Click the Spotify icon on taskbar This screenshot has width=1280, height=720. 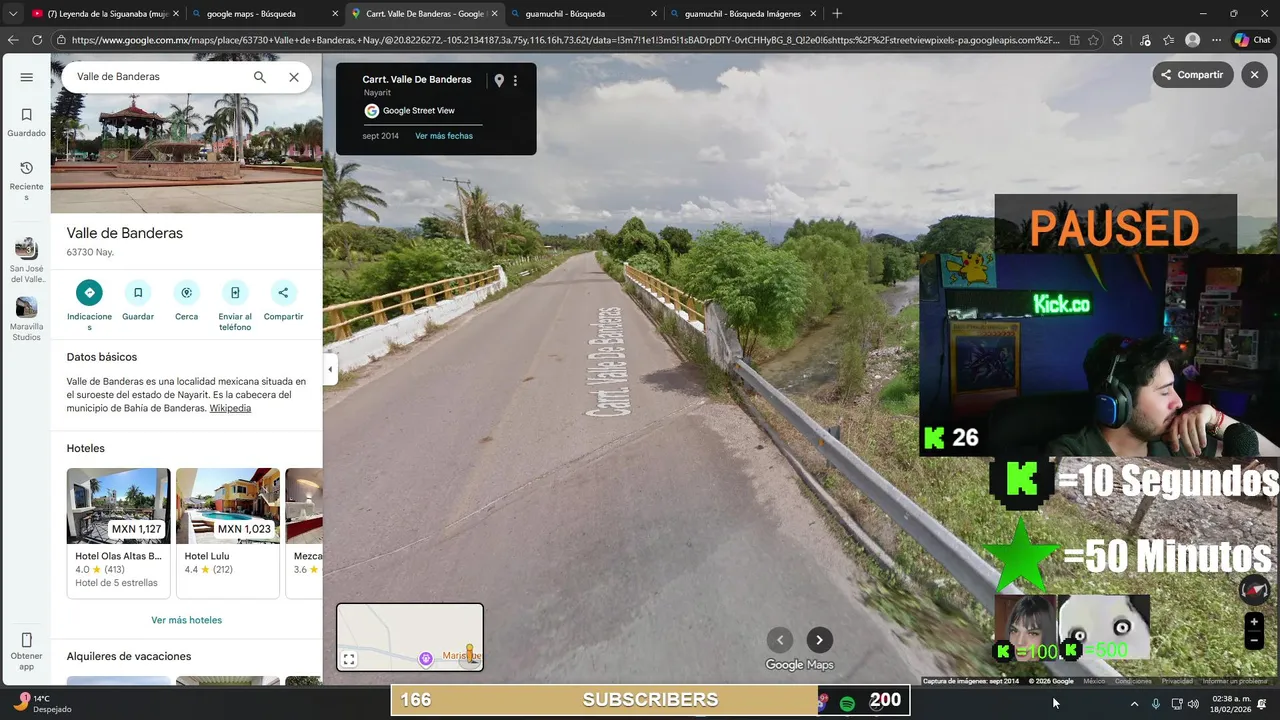[x=847, y=704]
